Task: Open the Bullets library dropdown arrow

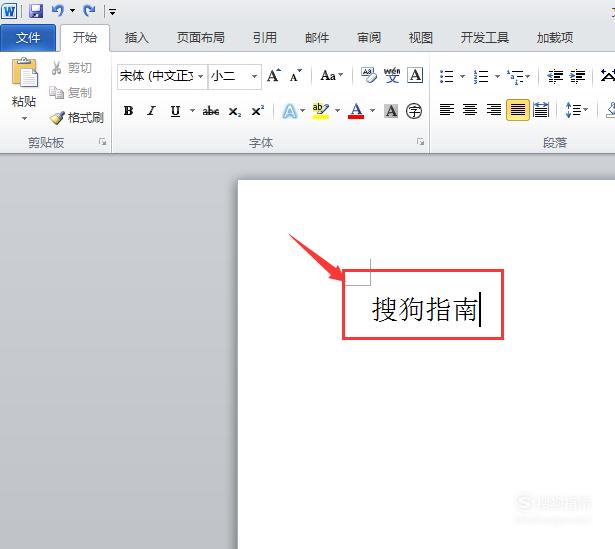Action: (462, 76)
